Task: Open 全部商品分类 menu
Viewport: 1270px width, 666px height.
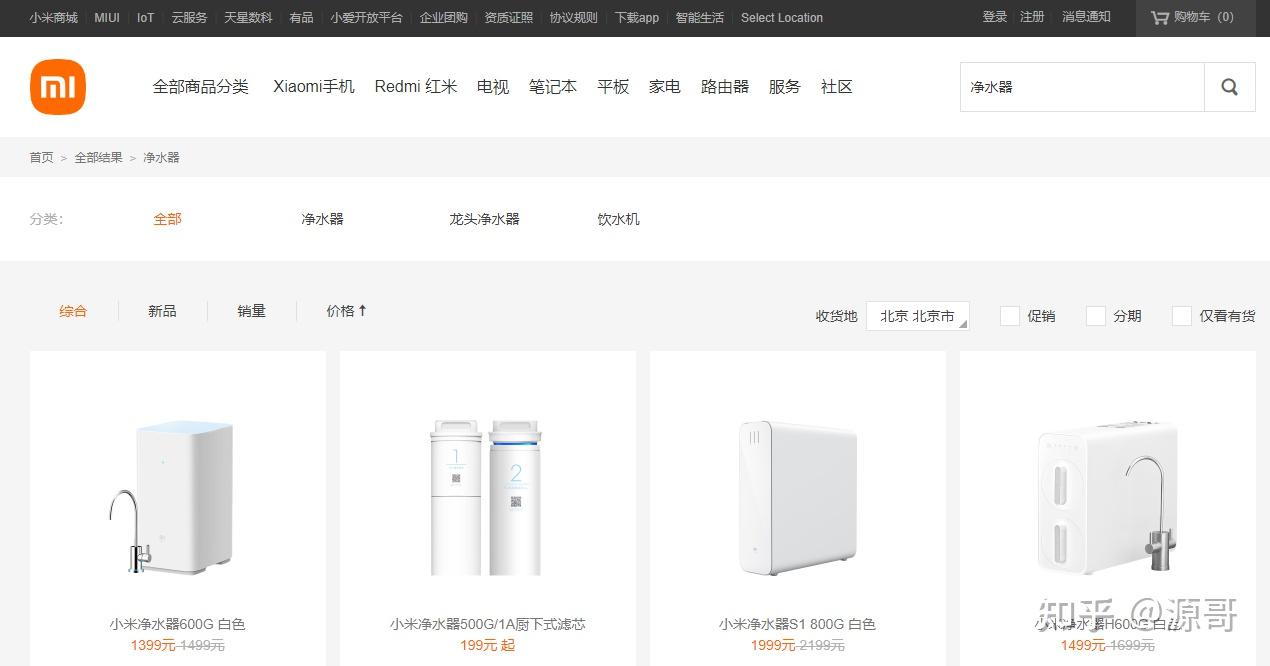Action: tap(200, 87)
